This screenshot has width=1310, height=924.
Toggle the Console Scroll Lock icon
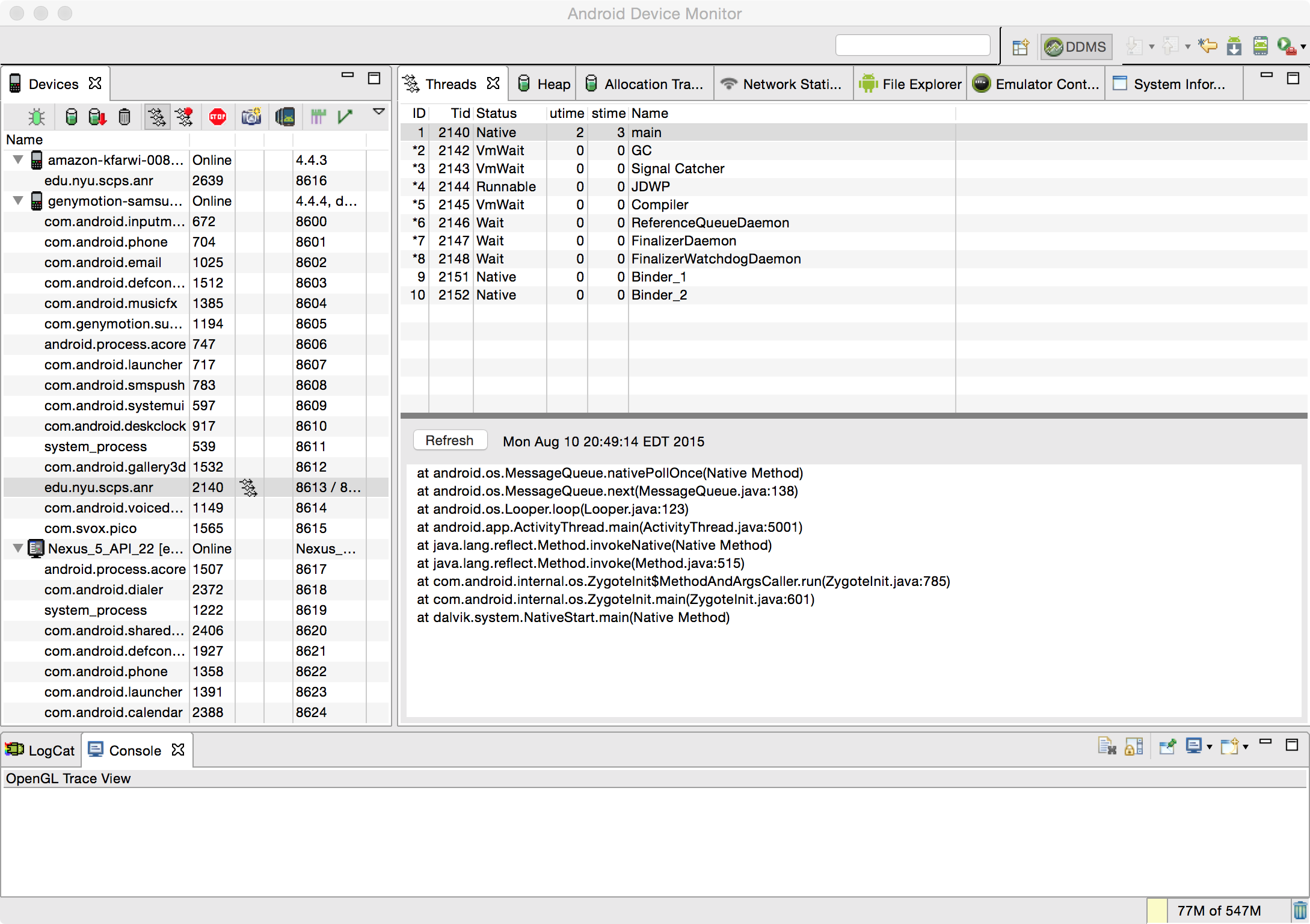pyautogui.click(x=1134, y=746)
